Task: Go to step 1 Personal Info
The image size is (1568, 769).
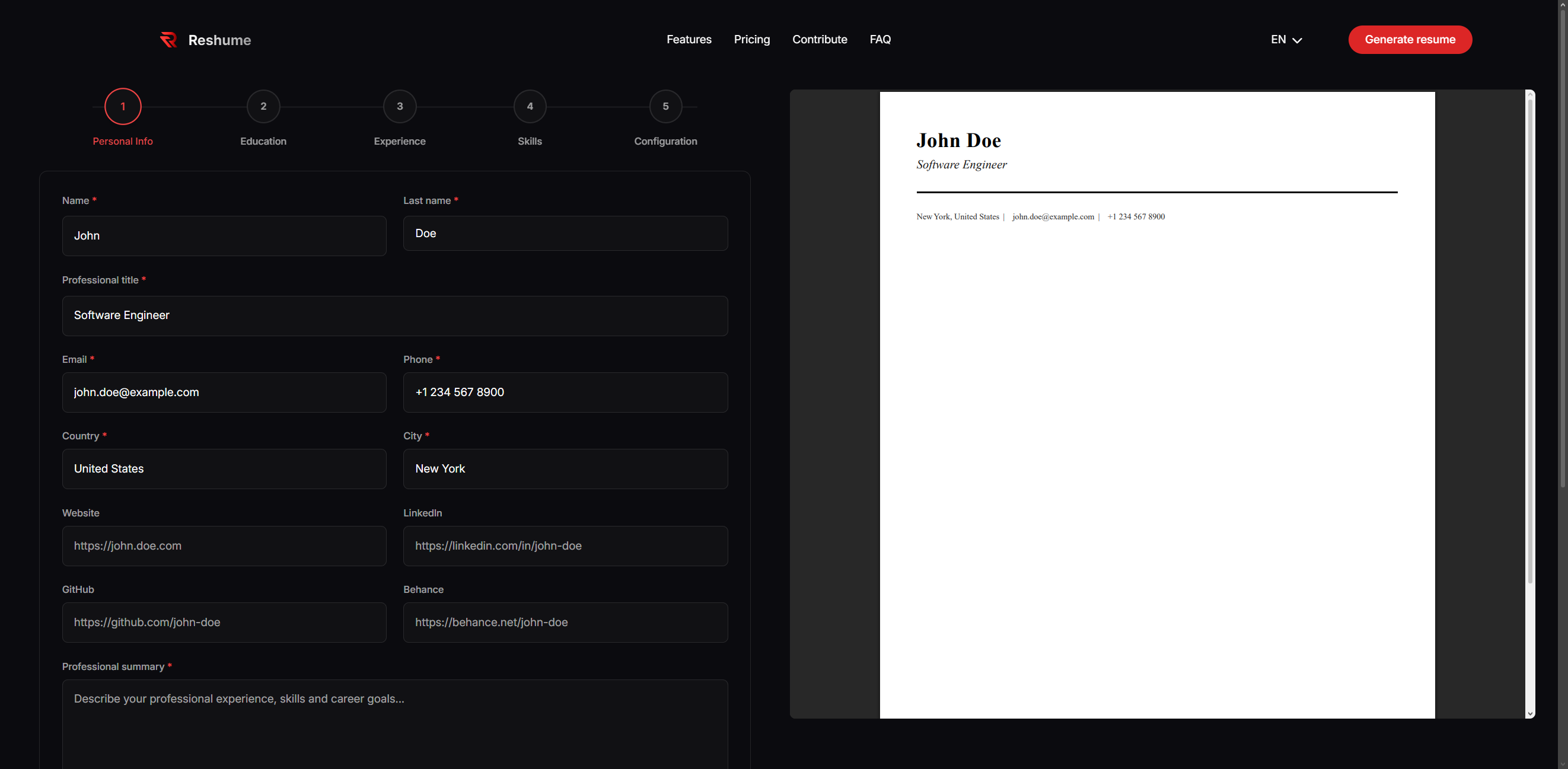Action: [123, 107]
